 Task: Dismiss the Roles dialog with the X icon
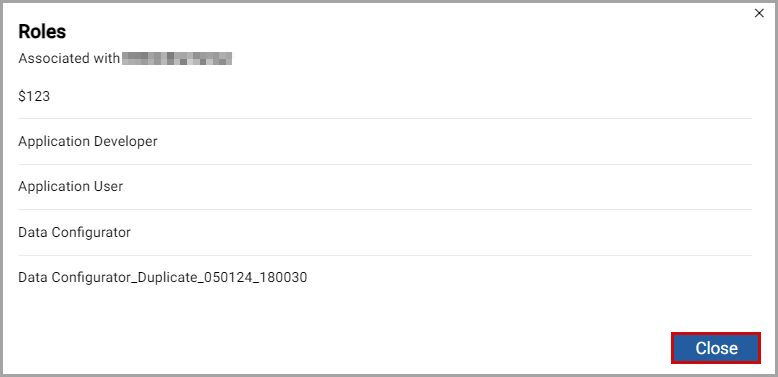pos(759,13)
